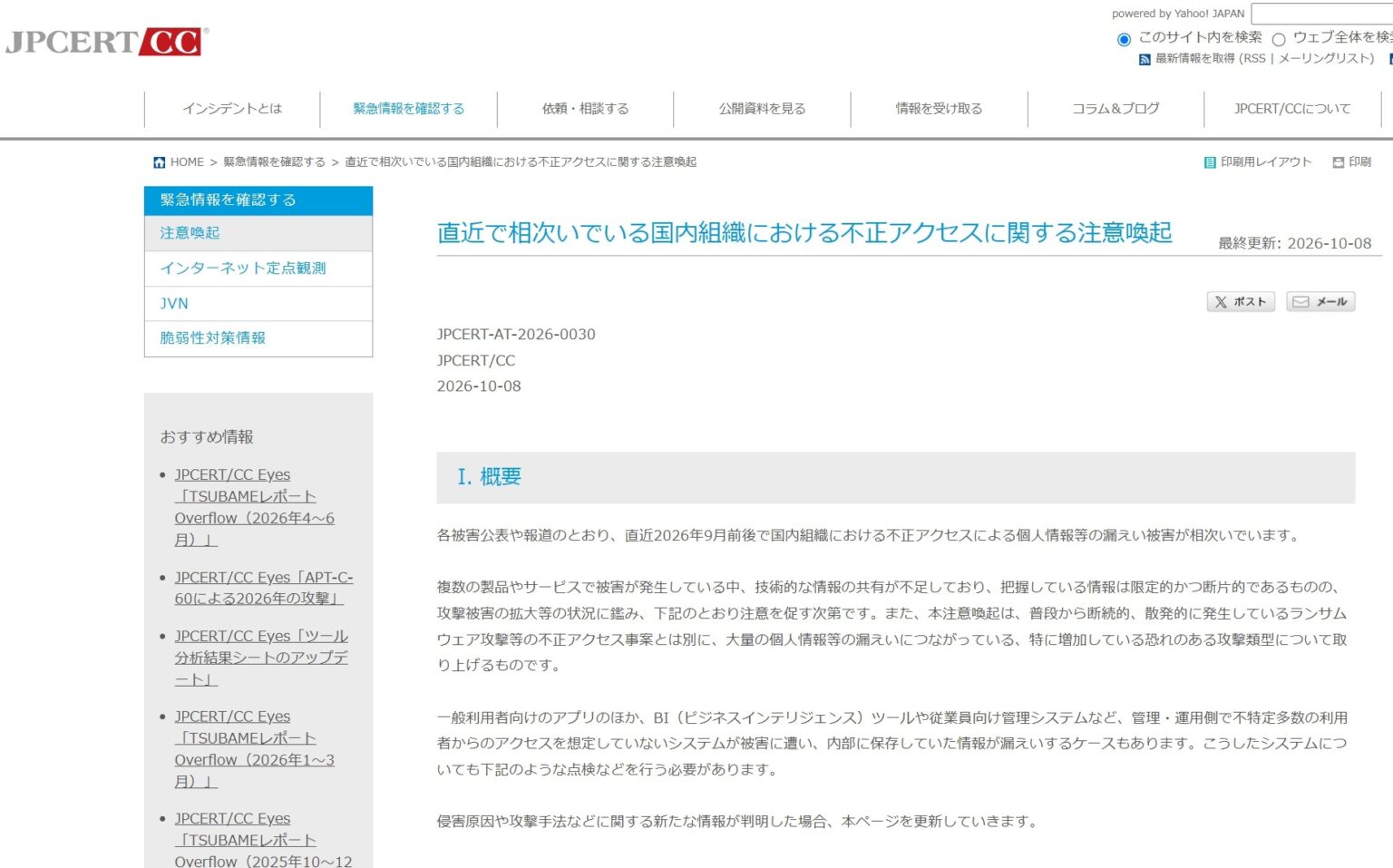This screenshot has width=1393, height=868.
Task: Click the I. 概要 section heading
Action: 490,477
